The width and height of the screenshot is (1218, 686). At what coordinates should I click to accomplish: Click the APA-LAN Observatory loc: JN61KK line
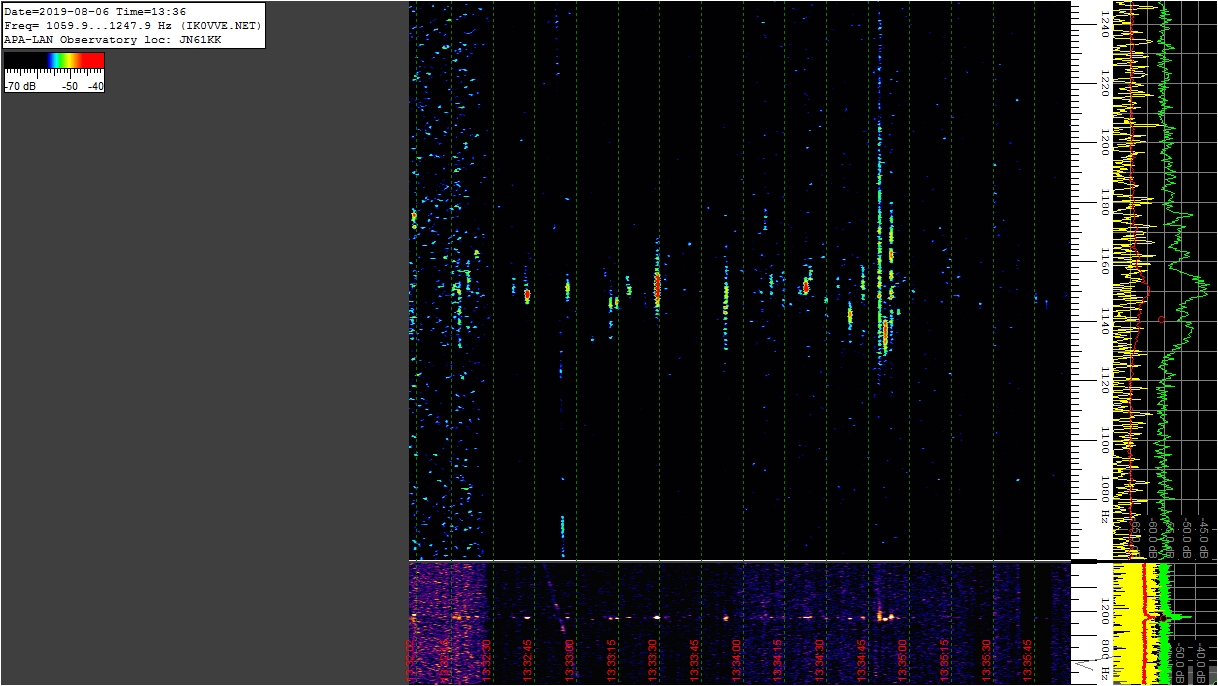click(113, 40)
